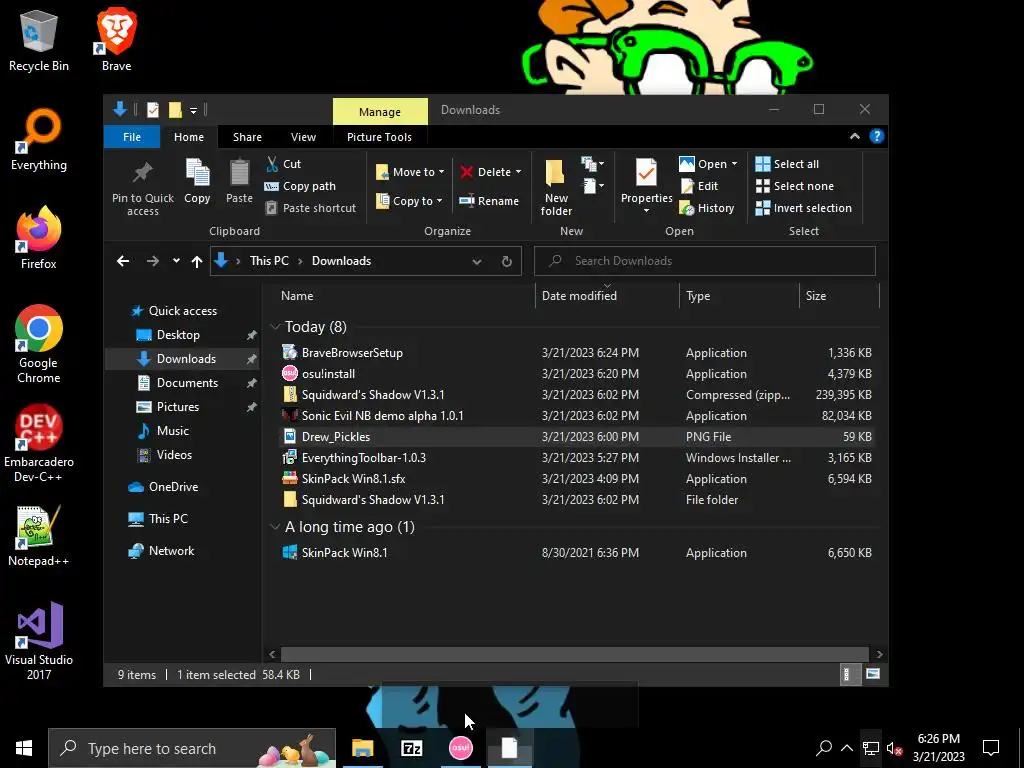Screen dimensions: 1024x768
Task: Click the Open button dropdown arrow
Action: (x=735, y=164)
